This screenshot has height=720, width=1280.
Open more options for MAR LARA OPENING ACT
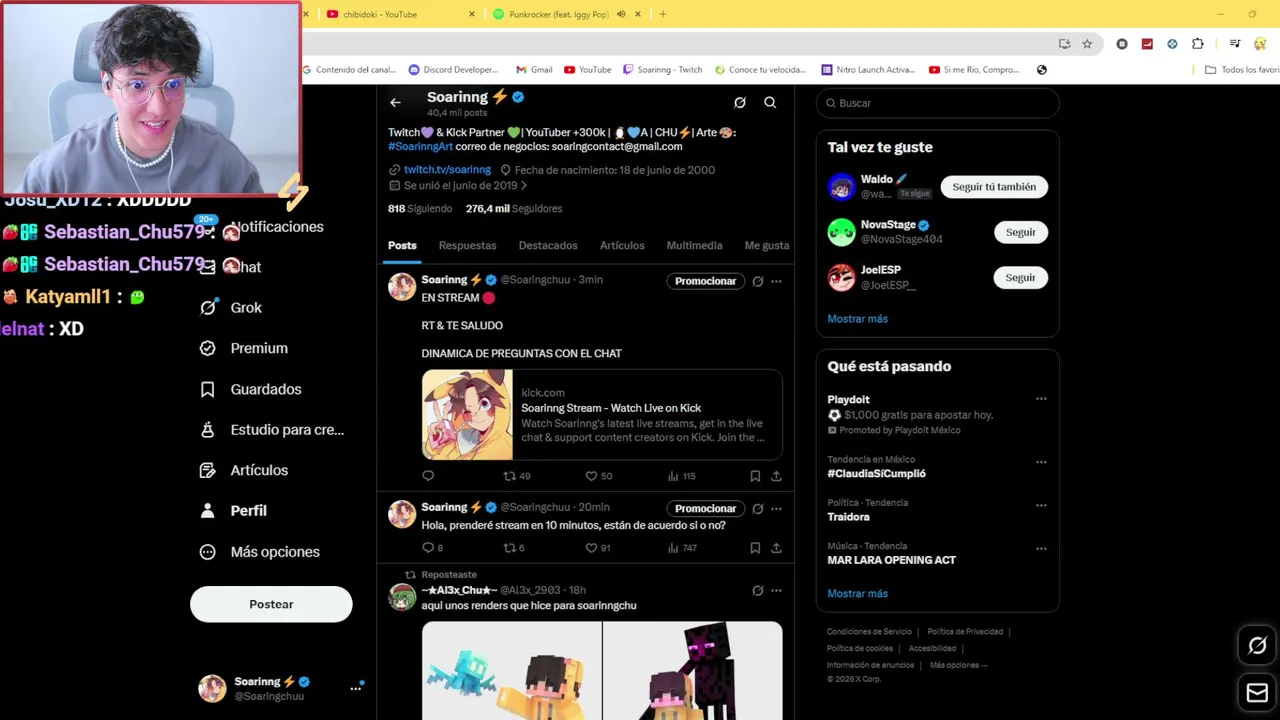[1041, 548]
